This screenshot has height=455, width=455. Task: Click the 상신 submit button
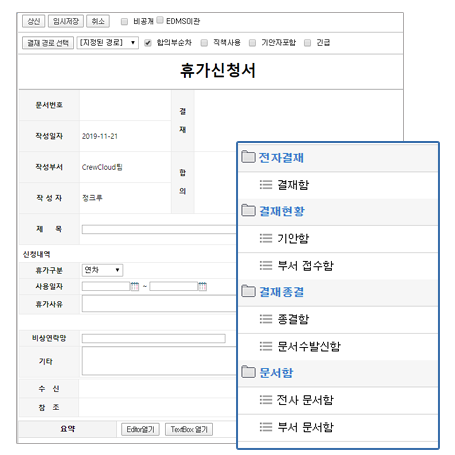[33, 21]
